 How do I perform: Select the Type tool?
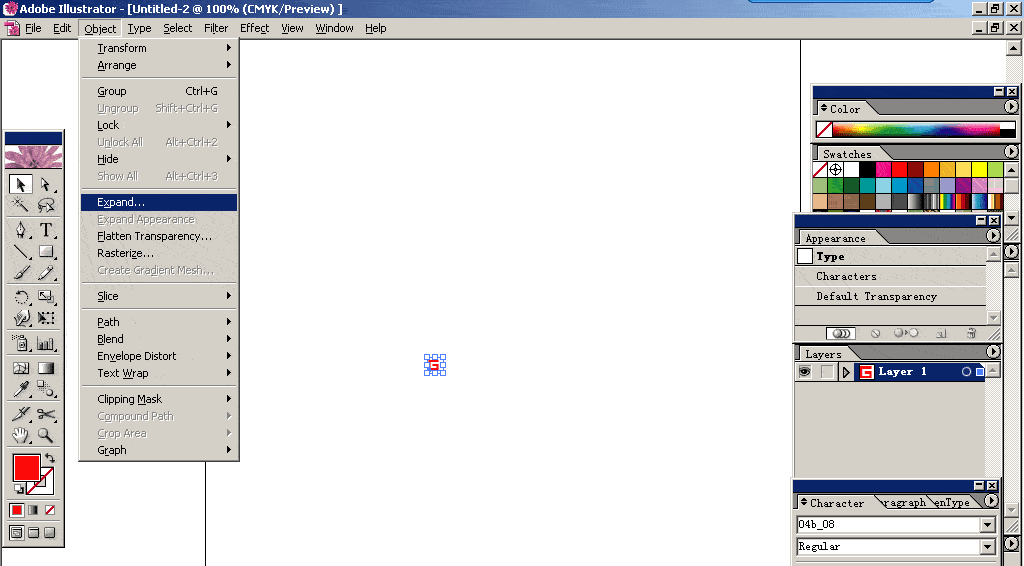(46, 230)
